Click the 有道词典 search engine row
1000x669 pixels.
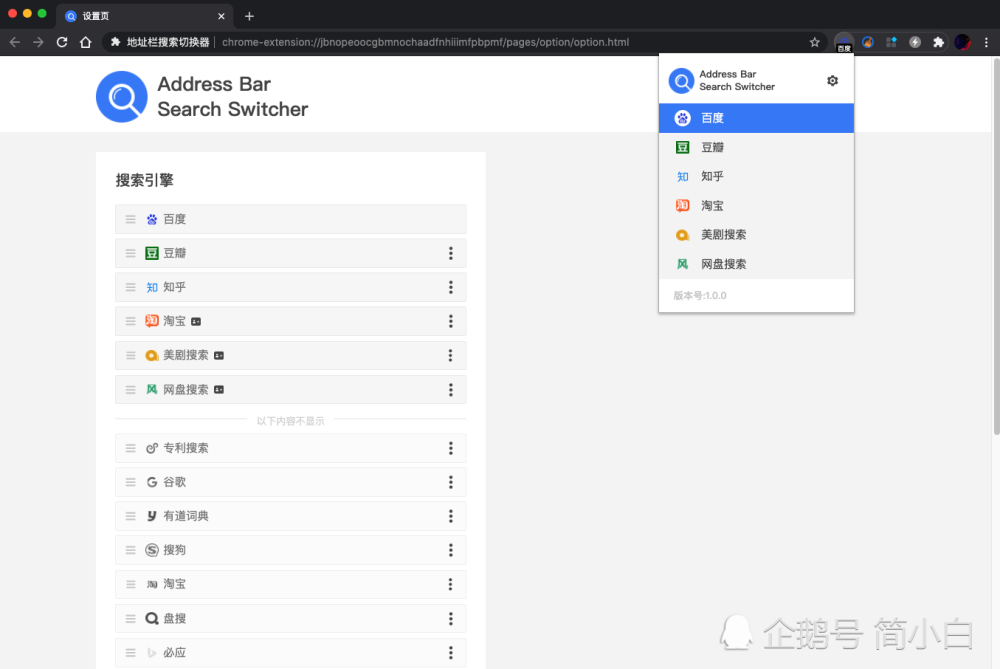click(291, 516)
